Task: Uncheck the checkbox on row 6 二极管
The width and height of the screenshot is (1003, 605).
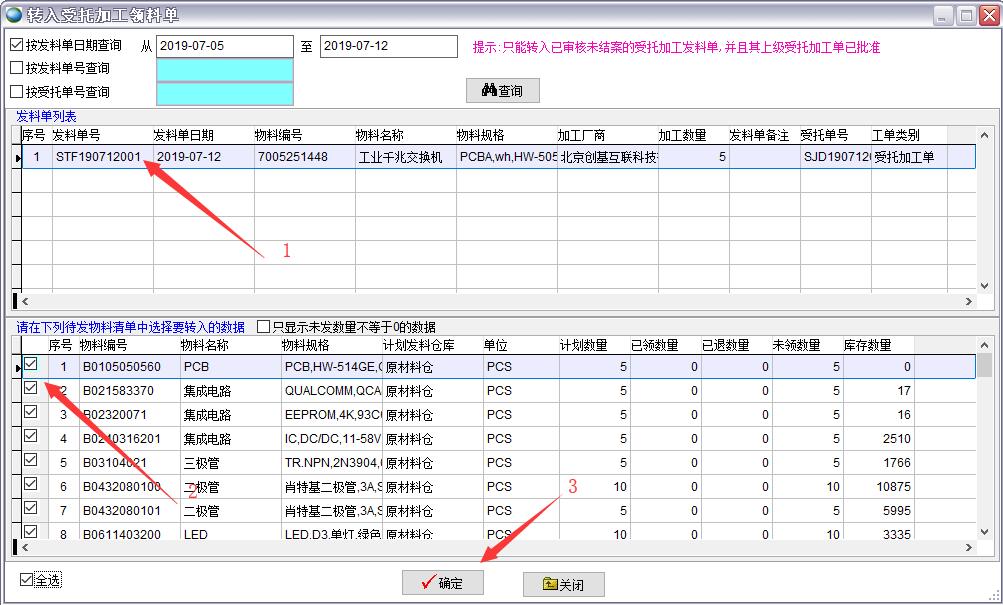Action: pyautogui.click(x=31, y=487)
